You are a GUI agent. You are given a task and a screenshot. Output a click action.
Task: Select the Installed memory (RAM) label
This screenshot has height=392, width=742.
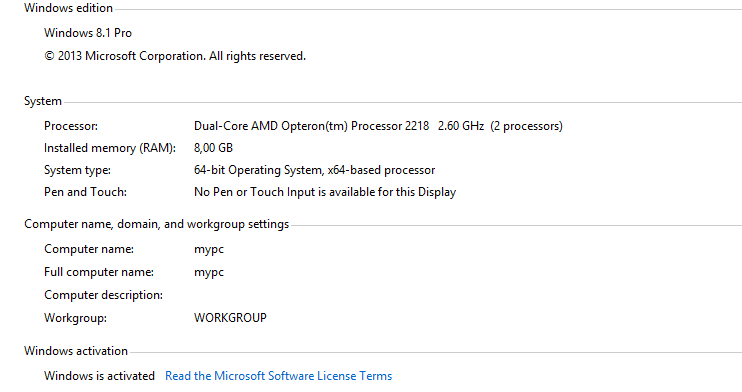pos(110,148)
